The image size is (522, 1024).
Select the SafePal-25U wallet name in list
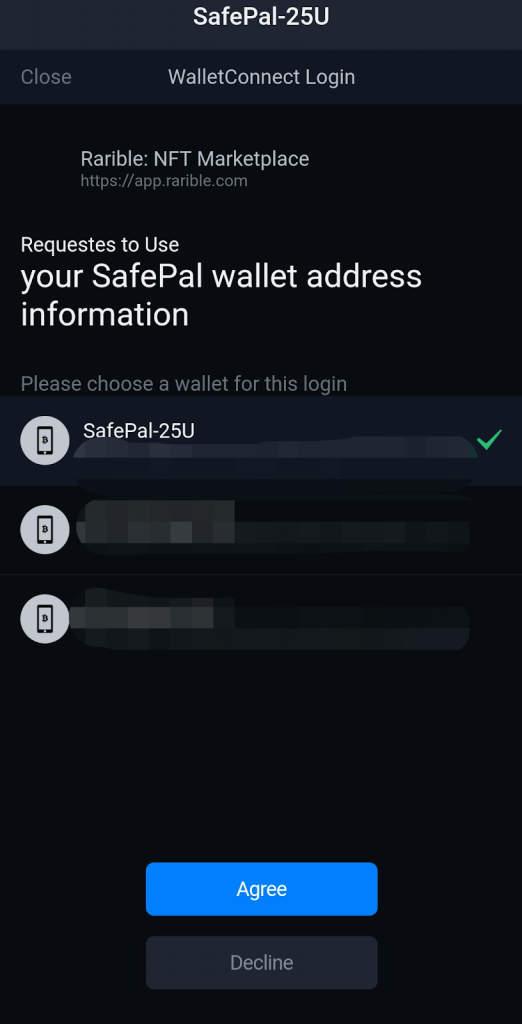point(139,430)
